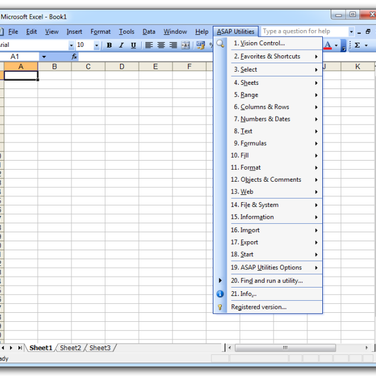This screenshot has width=376, height=376.
Task: Open Web menu entry
Action: click(x=274, y=192)
